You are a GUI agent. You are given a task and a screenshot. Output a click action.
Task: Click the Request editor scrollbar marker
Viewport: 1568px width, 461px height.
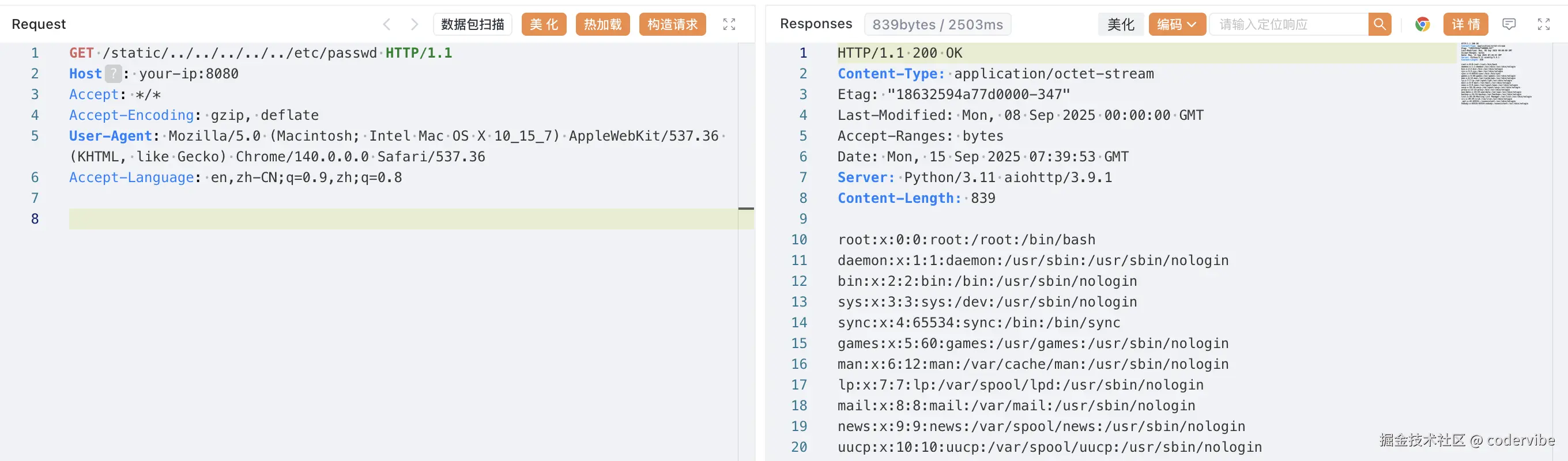click(x=745, y=209)
